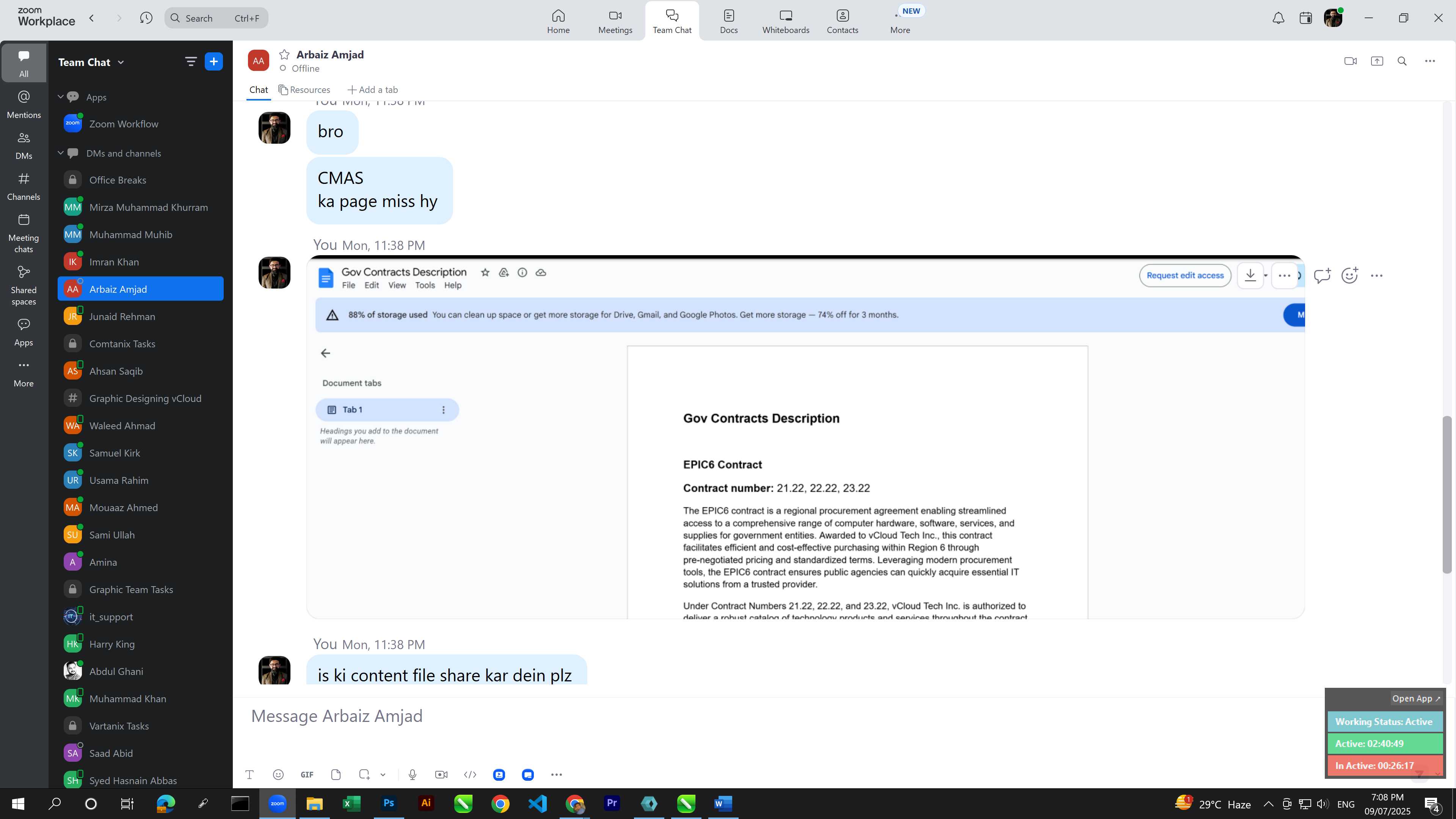The image size is (1456, 819).
Task: Open the Team Chat dropdown header
Action: coord(91,62)
